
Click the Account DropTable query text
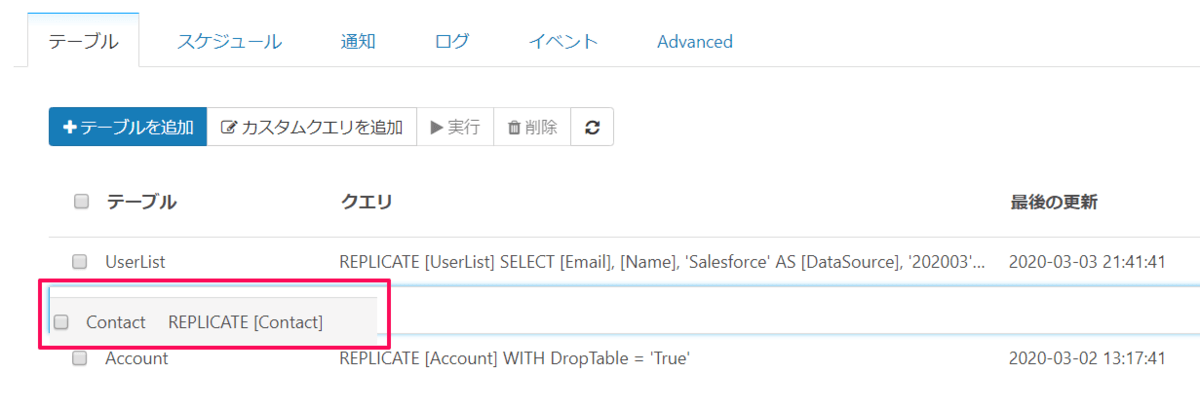point(515,358)
